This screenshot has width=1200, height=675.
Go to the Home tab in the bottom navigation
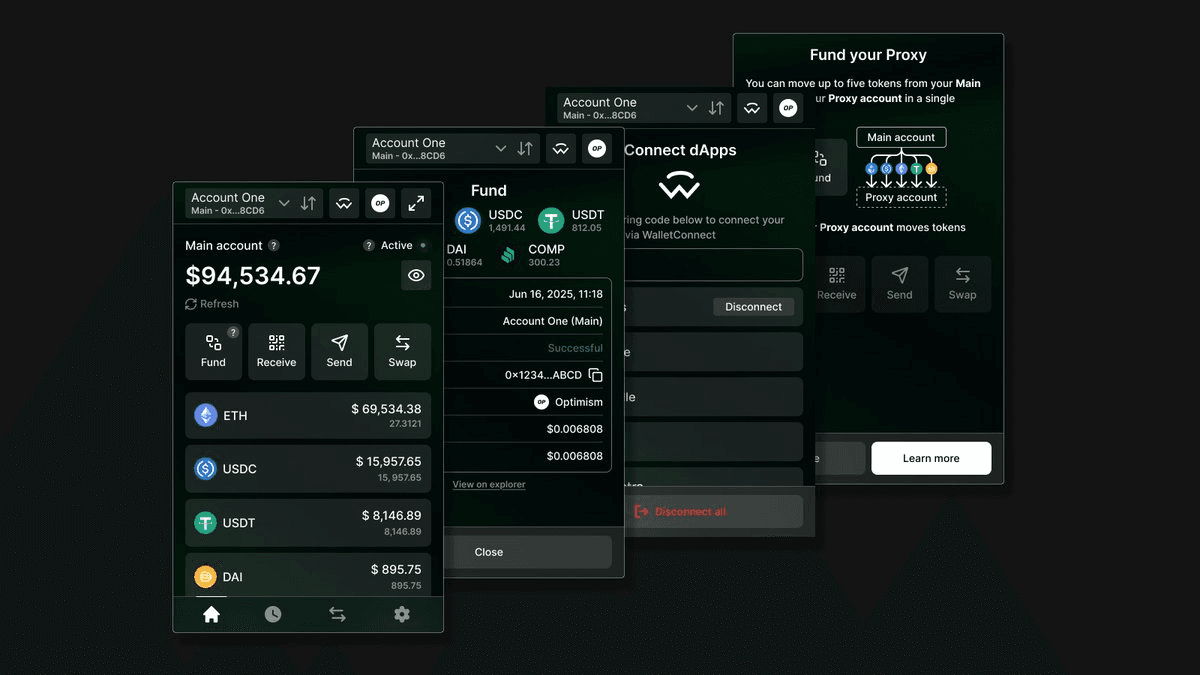(211, 615)
